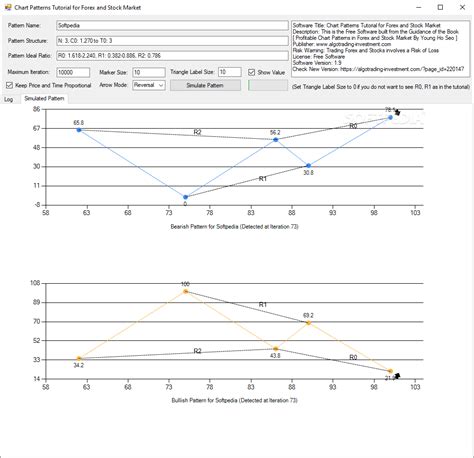The width and height of the screenshot is (474, 458).
Task: Click the Set Triangle Label Size hint text
Action: (x=381, y=87)
